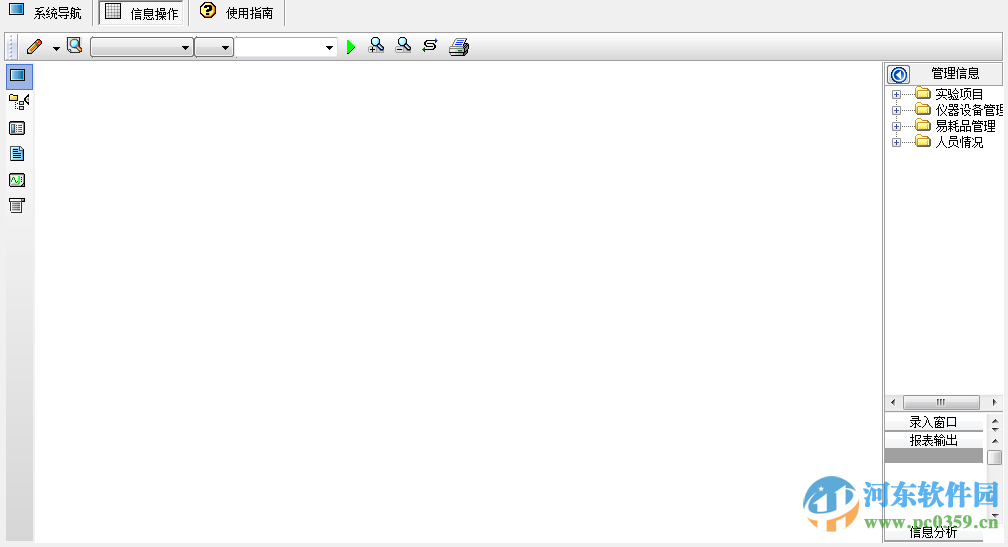
Task: Click the form list view sidebar icon
Action: pos(17,128)
